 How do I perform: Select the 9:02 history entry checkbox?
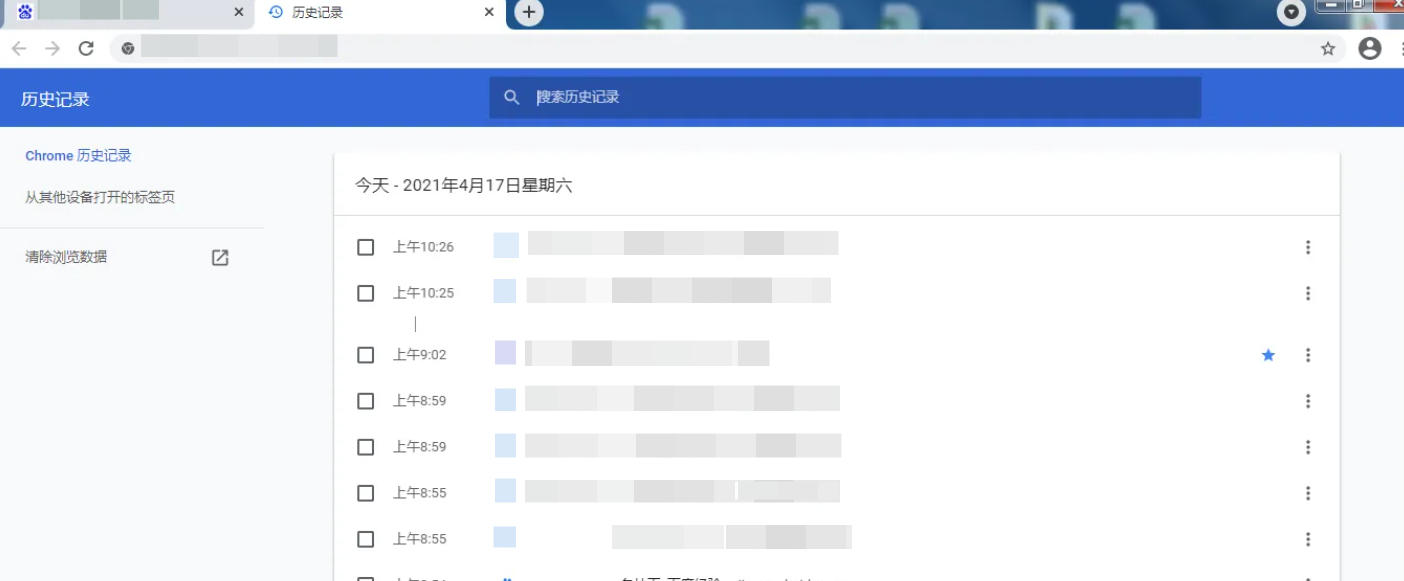point(365,355)
